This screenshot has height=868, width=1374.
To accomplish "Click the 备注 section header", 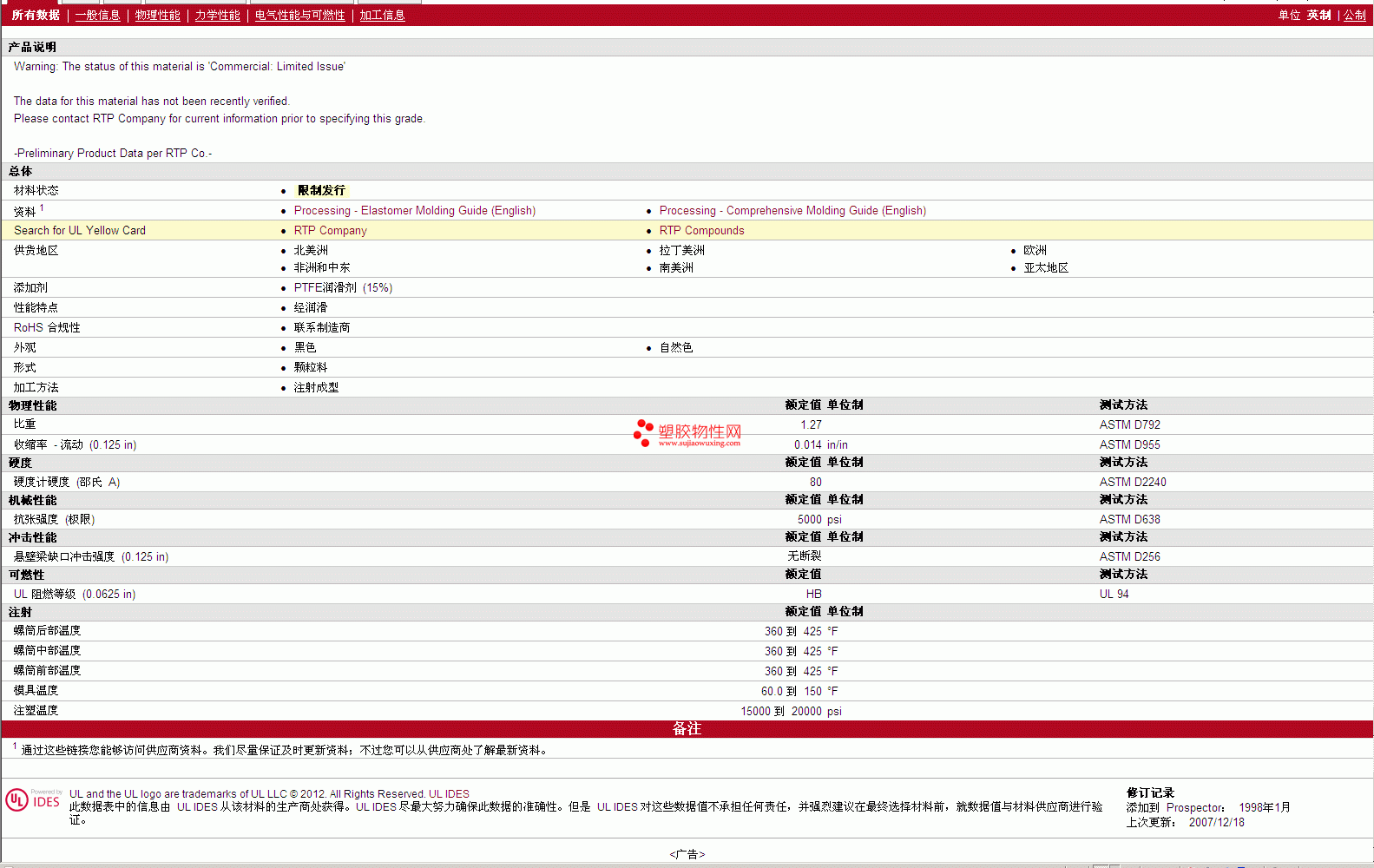I will coord(687,729).
